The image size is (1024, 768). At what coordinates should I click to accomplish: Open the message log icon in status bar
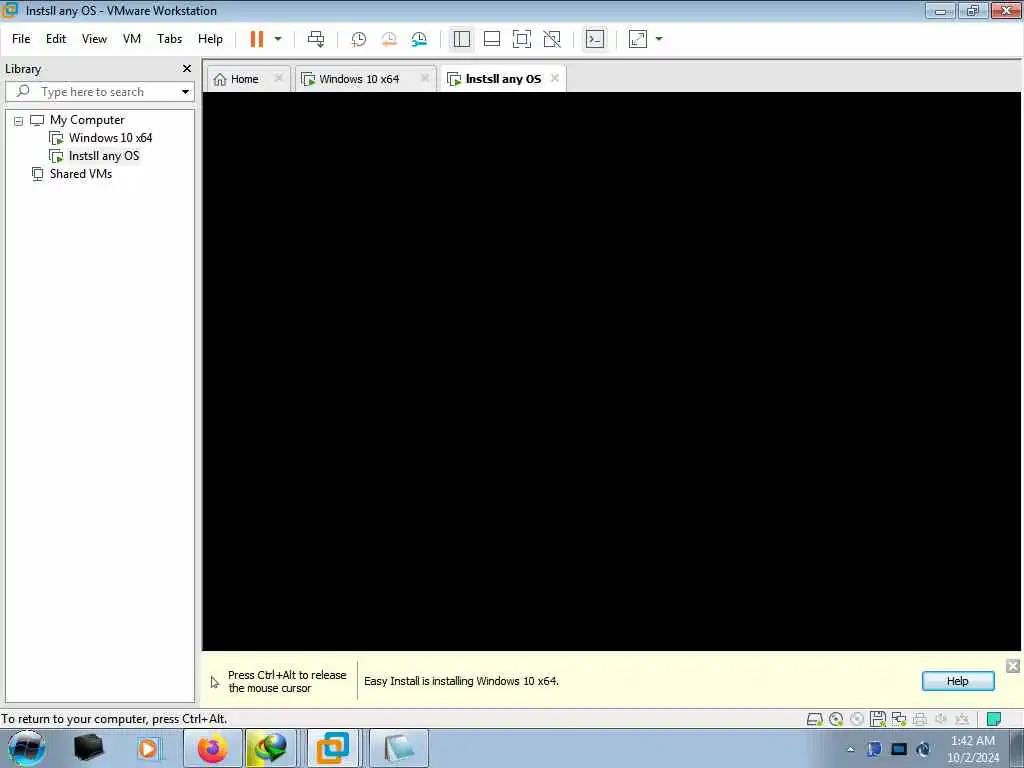tap(993, 719)
